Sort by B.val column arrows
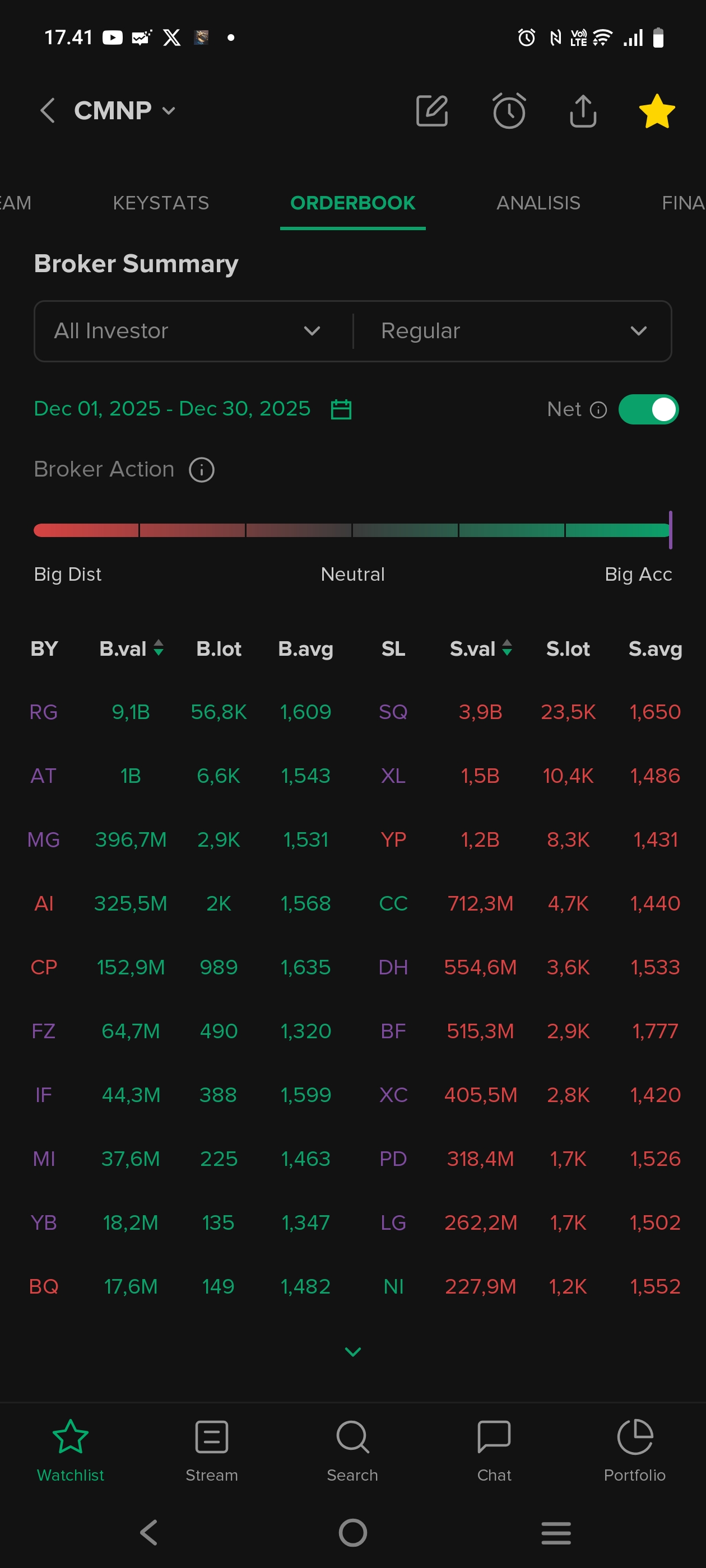The image size is (706, 1568). pos(159,648)
